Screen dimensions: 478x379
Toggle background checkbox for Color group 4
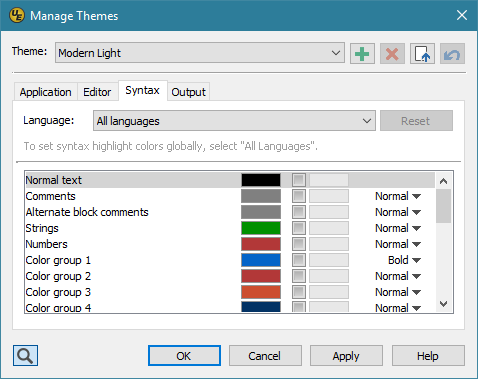click(x=299, y=307)
